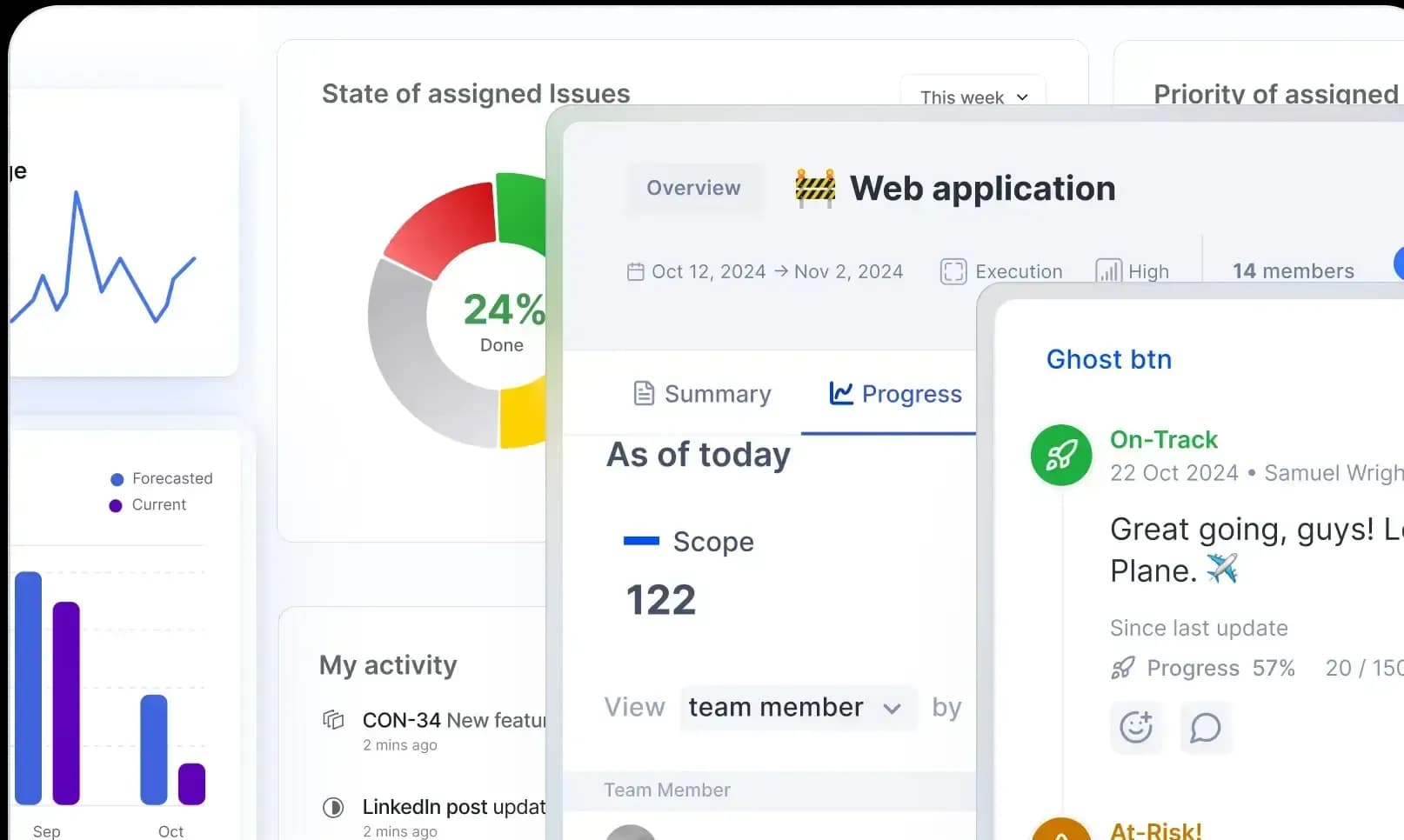The image size is (1404, 840).
Task: Open comments via the speech bubble icon
Action: [1205, 728]
